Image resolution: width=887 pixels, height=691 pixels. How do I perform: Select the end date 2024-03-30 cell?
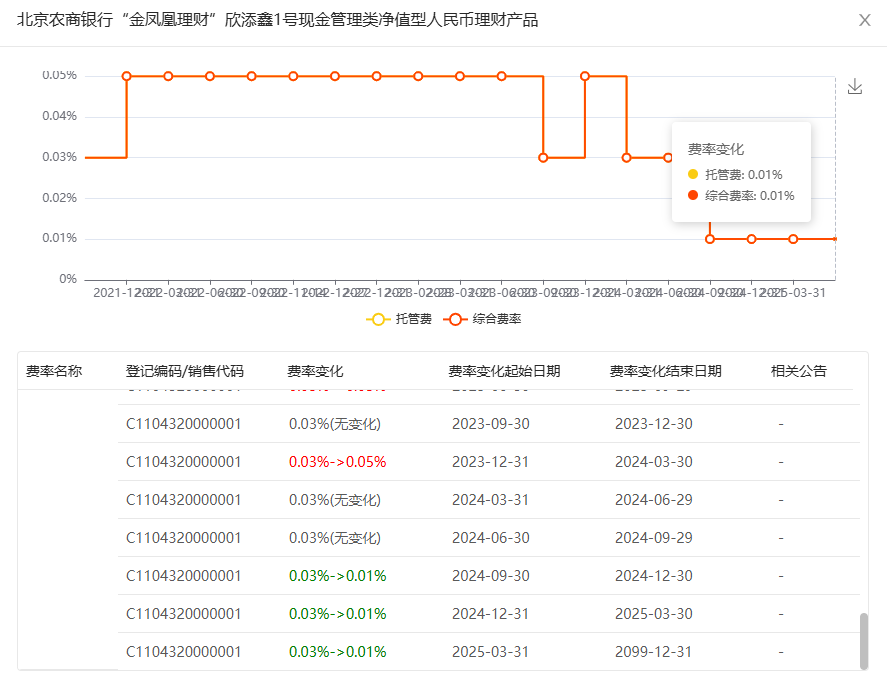653,462
